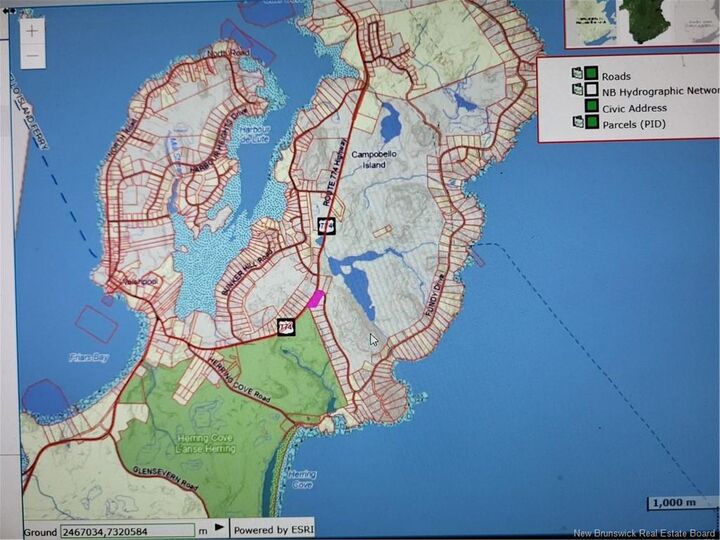720x540 pixels.
Task: Click the upper Route 774 highway shield
Action: coord(326,225)
